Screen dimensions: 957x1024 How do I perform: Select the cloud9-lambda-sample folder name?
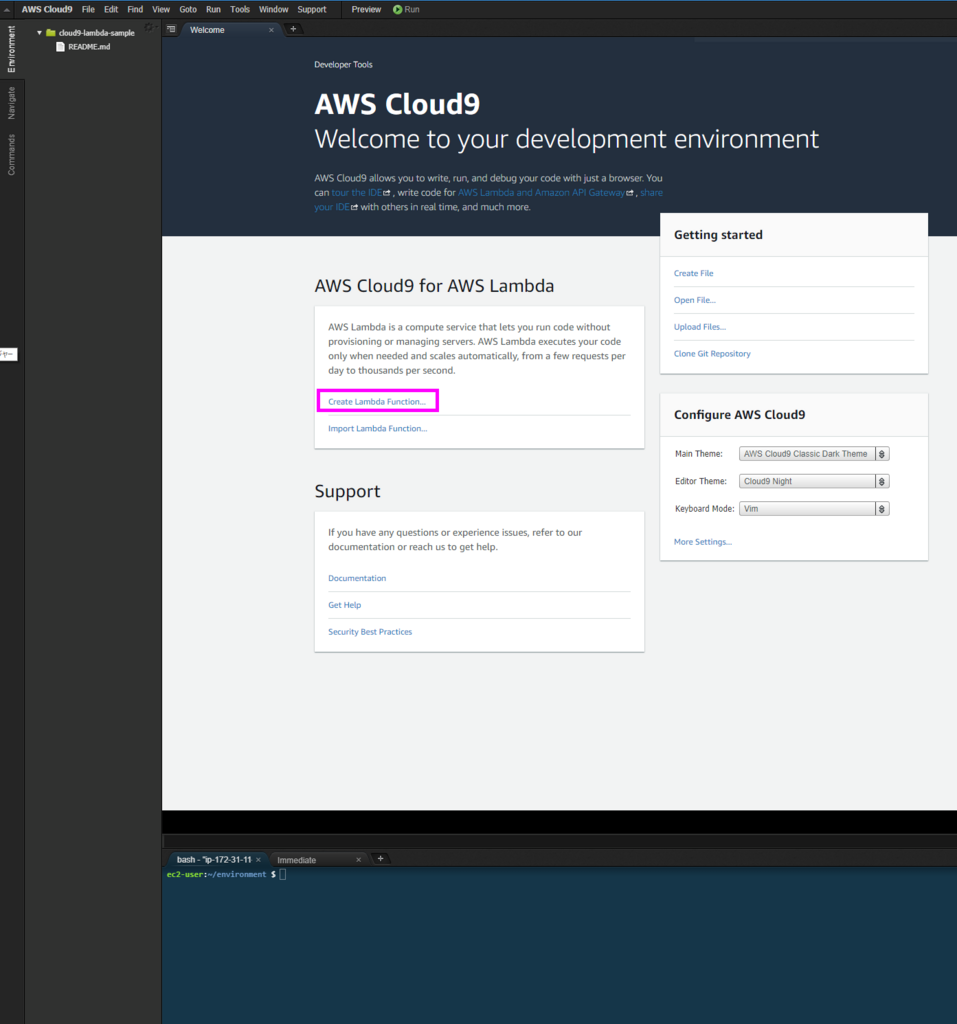click(97, 33)
